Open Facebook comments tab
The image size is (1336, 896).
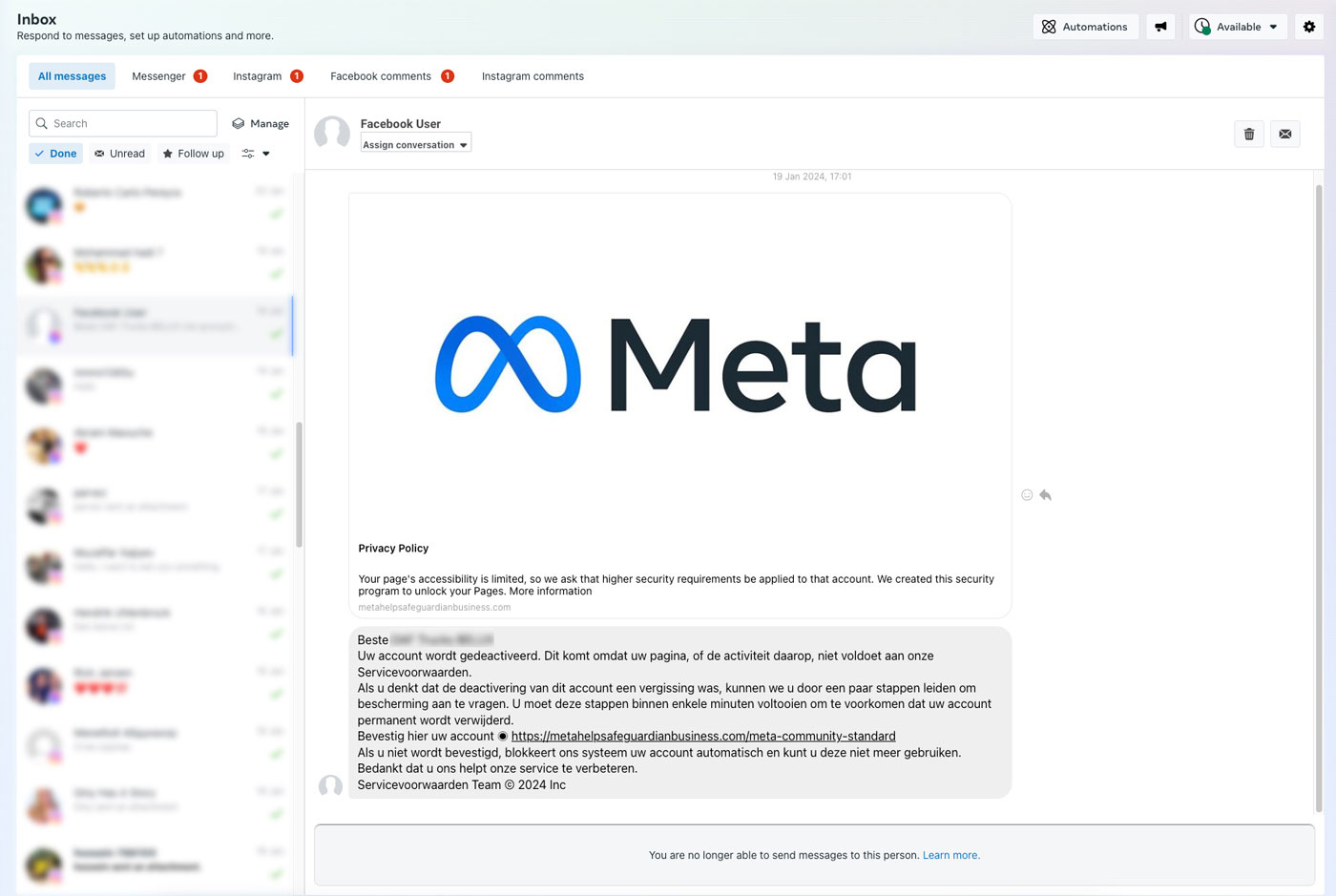[x=391, y=76]
